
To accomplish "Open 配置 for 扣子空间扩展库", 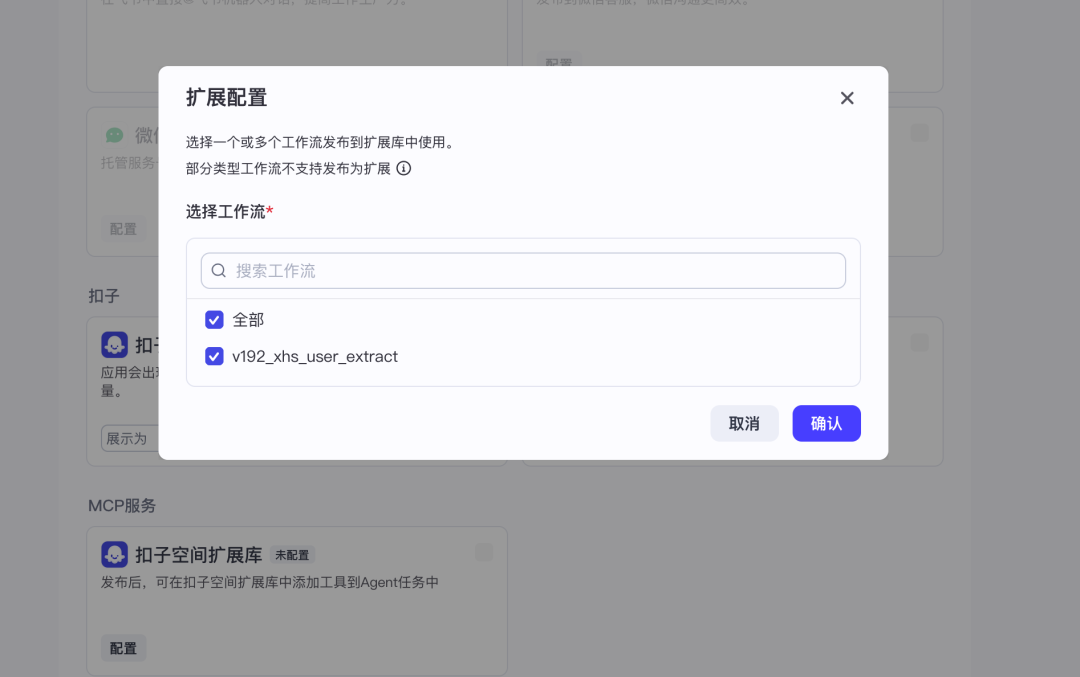I will tap(123, 648).
